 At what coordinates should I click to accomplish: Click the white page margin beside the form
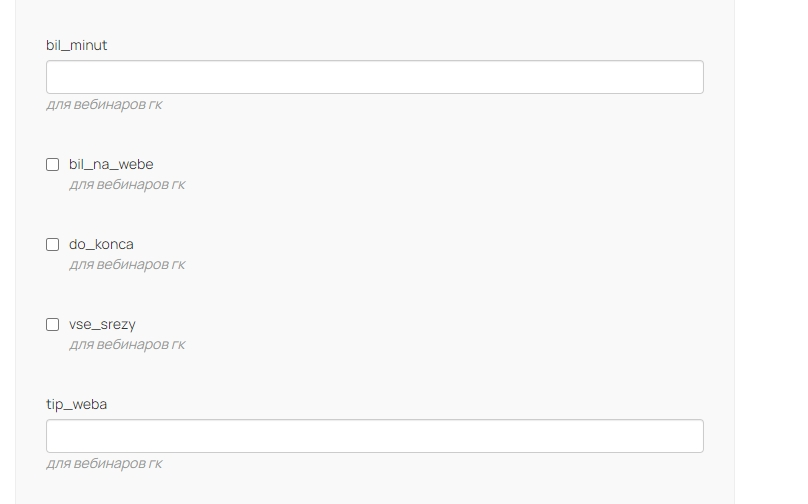(x=770, y=250)
